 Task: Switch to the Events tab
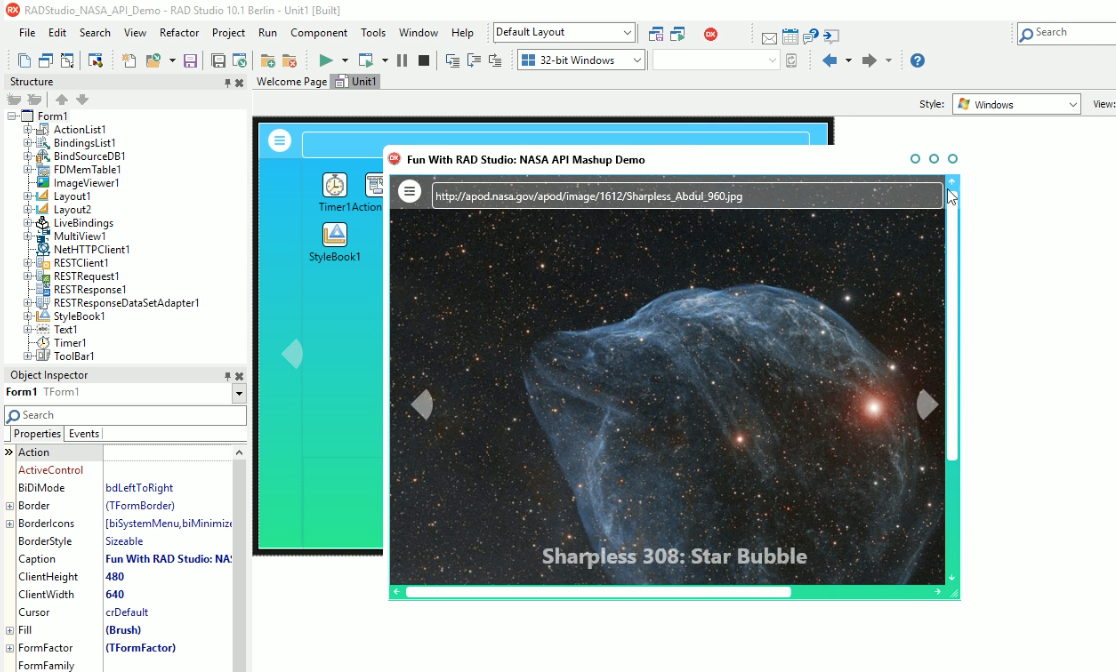coord(84,434)
